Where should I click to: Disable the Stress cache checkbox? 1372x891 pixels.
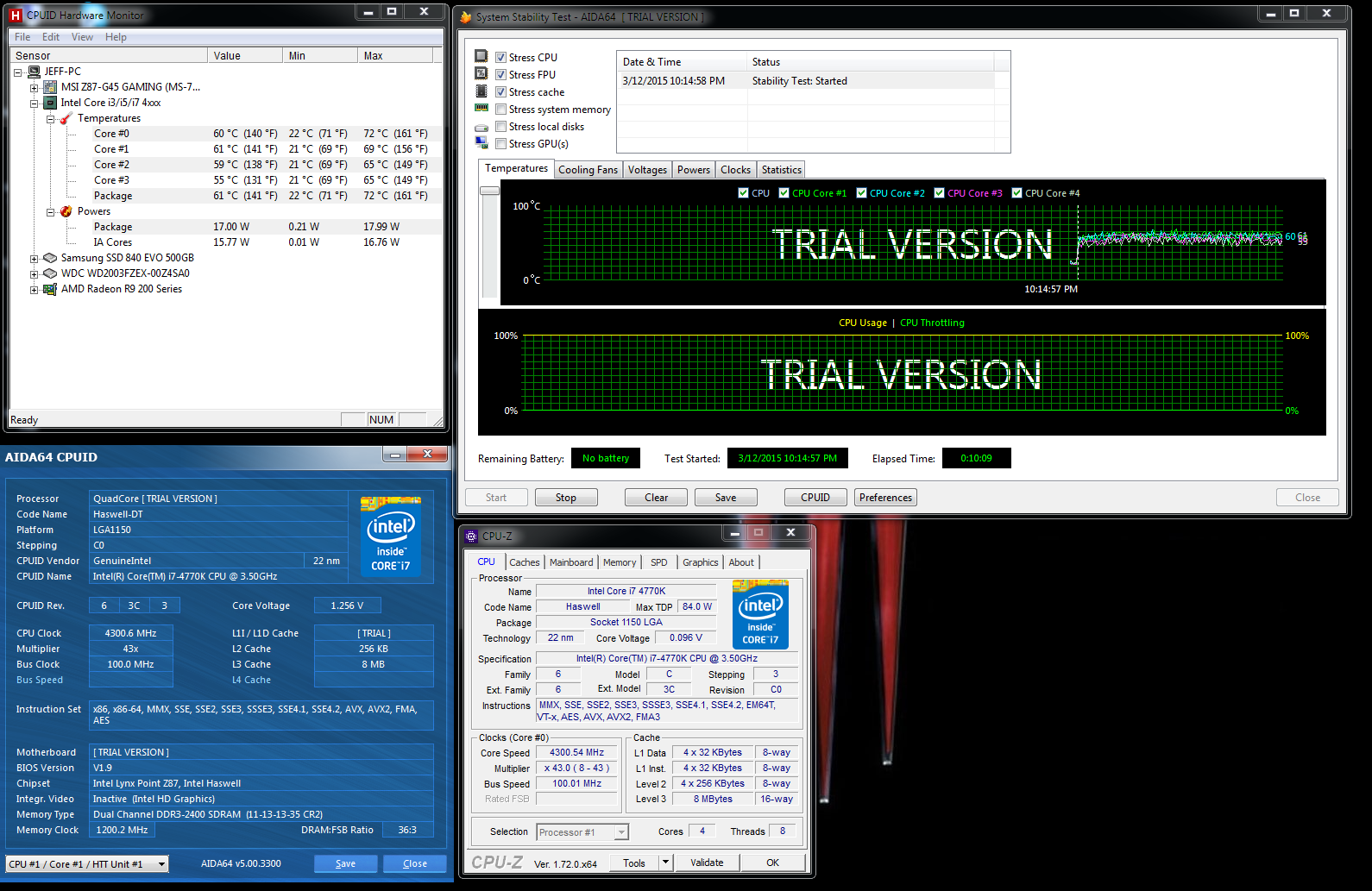point(500,91)
